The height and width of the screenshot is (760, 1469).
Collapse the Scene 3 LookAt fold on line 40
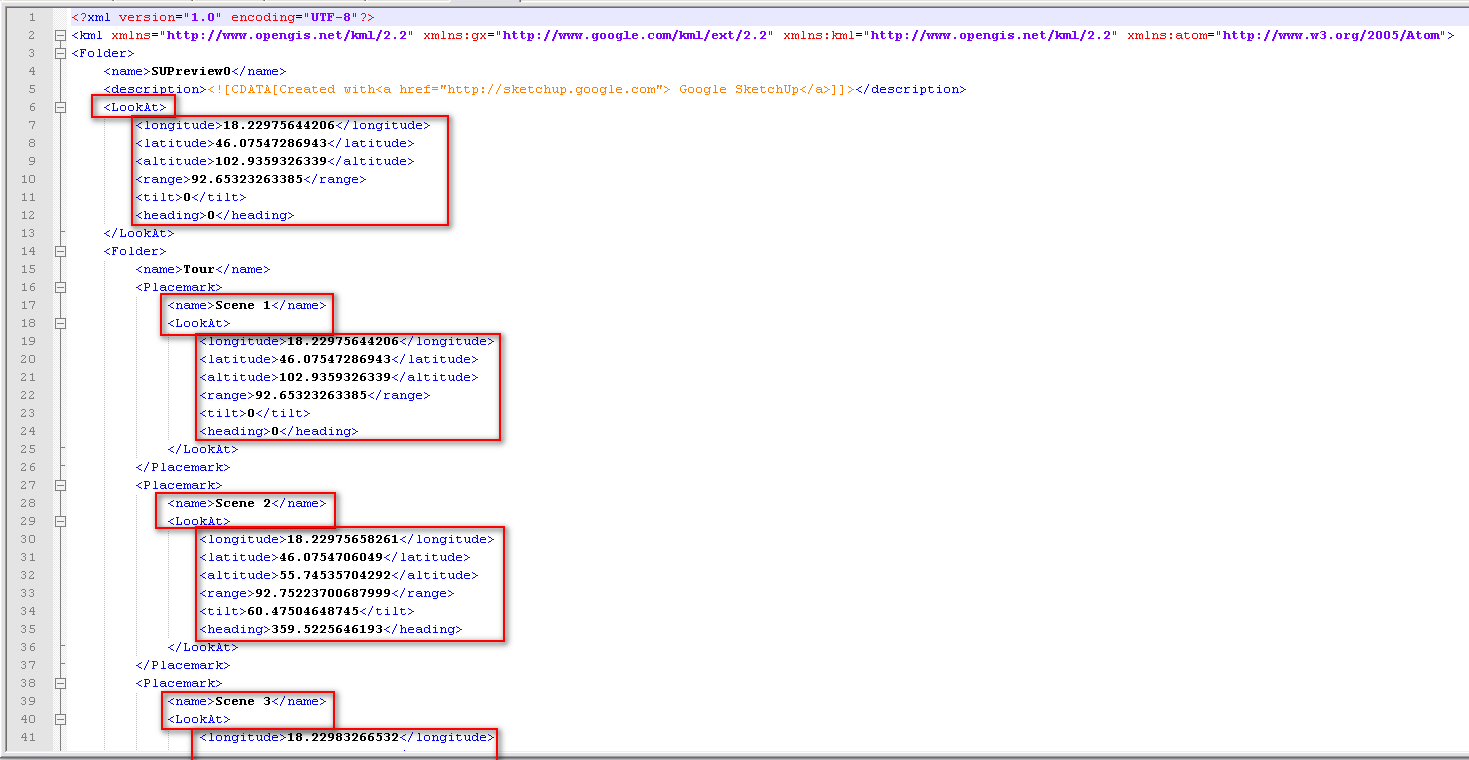tap(61, 719)
